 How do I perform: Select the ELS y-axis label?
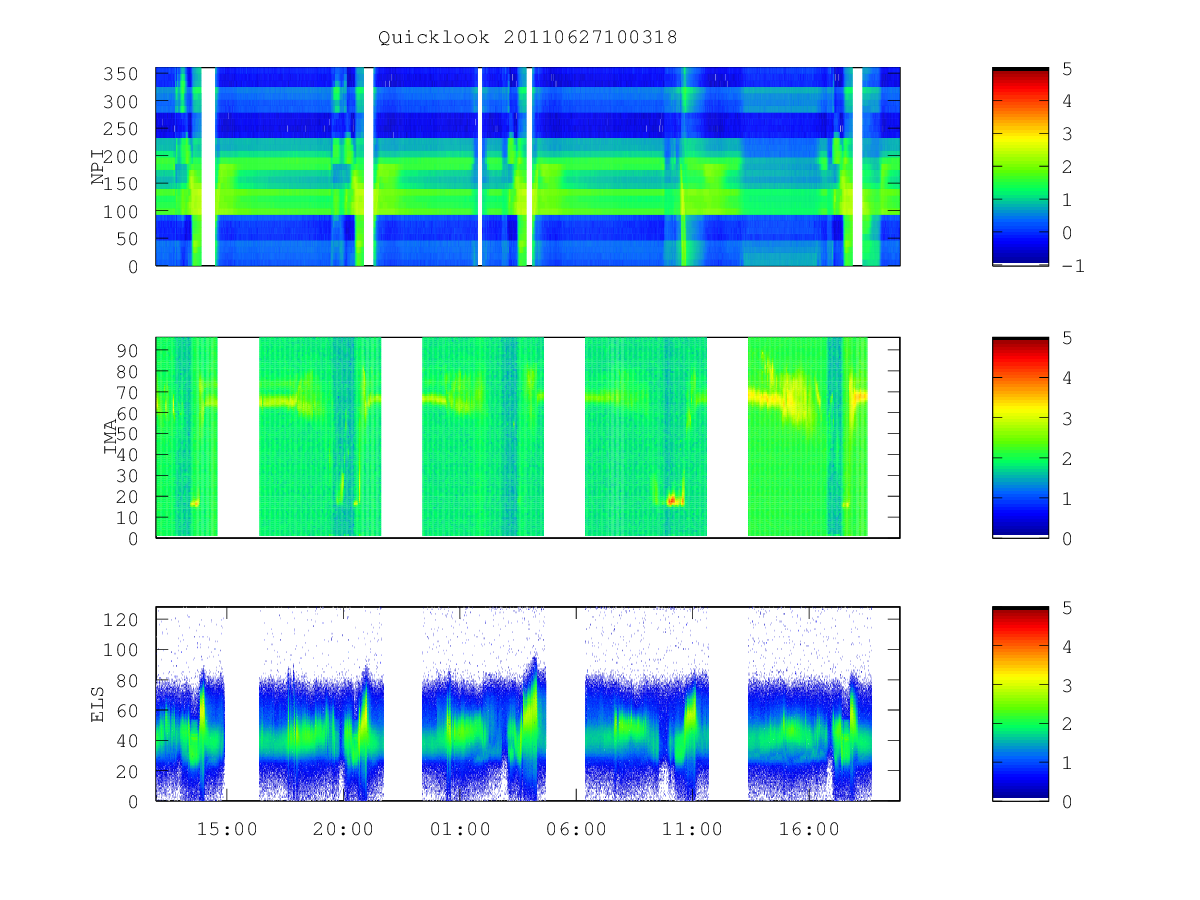click(99, 704)
